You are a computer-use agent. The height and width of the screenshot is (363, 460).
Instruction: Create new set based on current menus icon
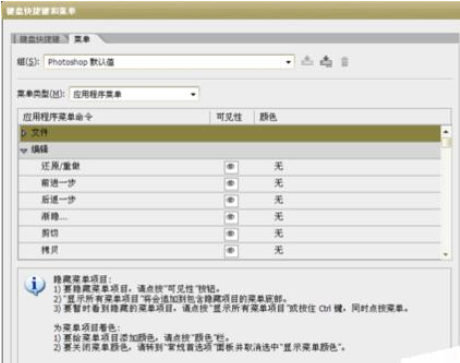pos(326,62)
